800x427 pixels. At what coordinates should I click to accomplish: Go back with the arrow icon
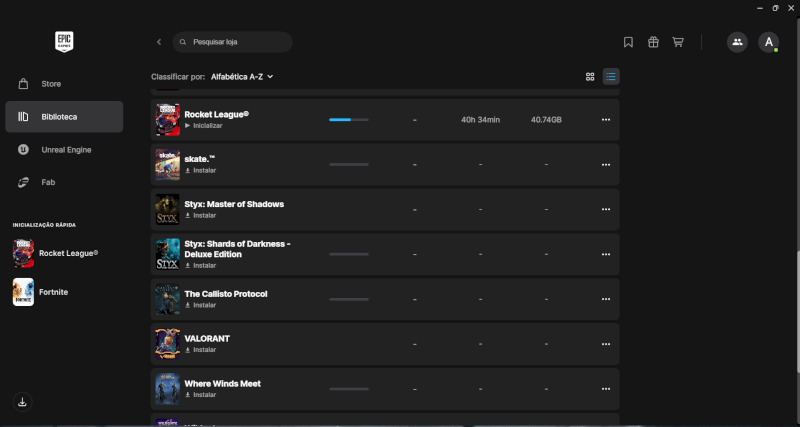click(159, 42)
